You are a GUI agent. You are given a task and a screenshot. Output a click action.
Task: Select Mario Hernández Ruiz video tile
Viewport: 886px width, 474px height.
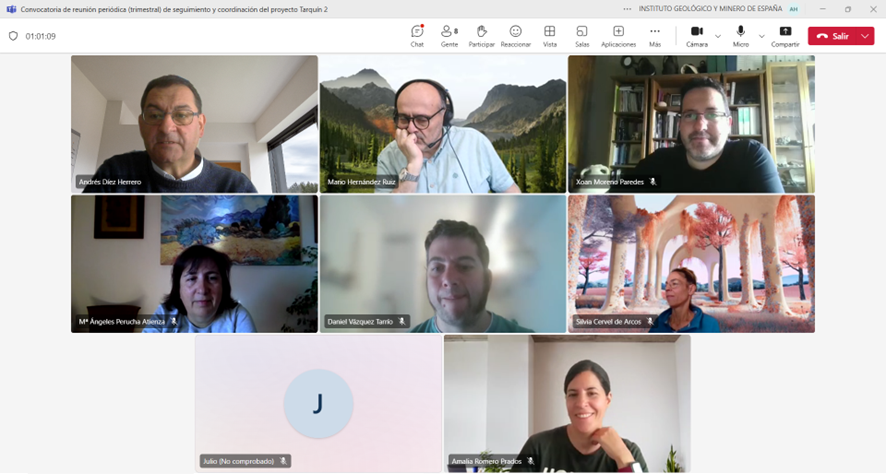click(x=442, y=124)
